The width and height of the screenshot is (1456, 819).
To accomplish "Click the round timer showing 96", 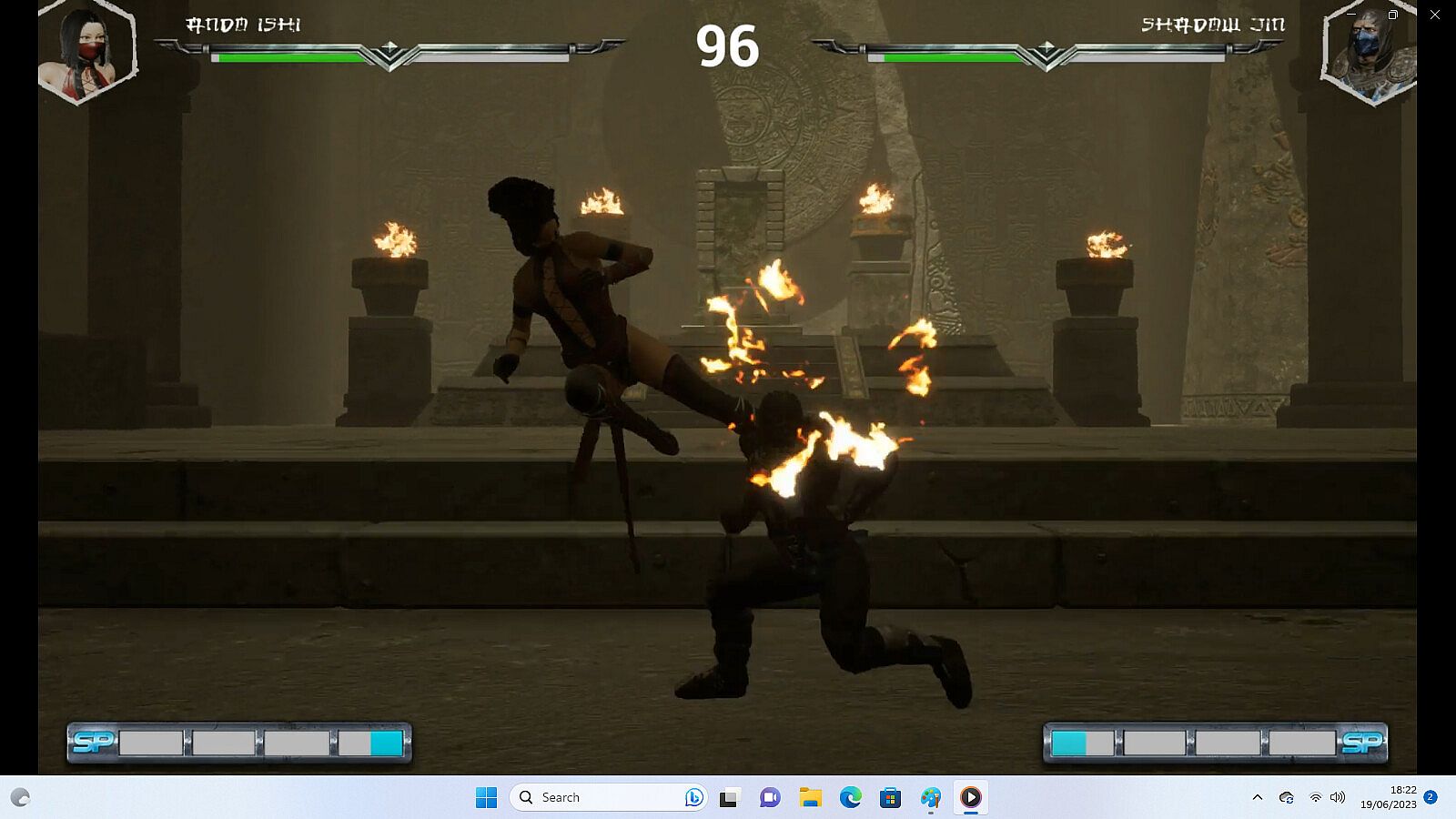I will pyautogui.click(x=727, y=46).
